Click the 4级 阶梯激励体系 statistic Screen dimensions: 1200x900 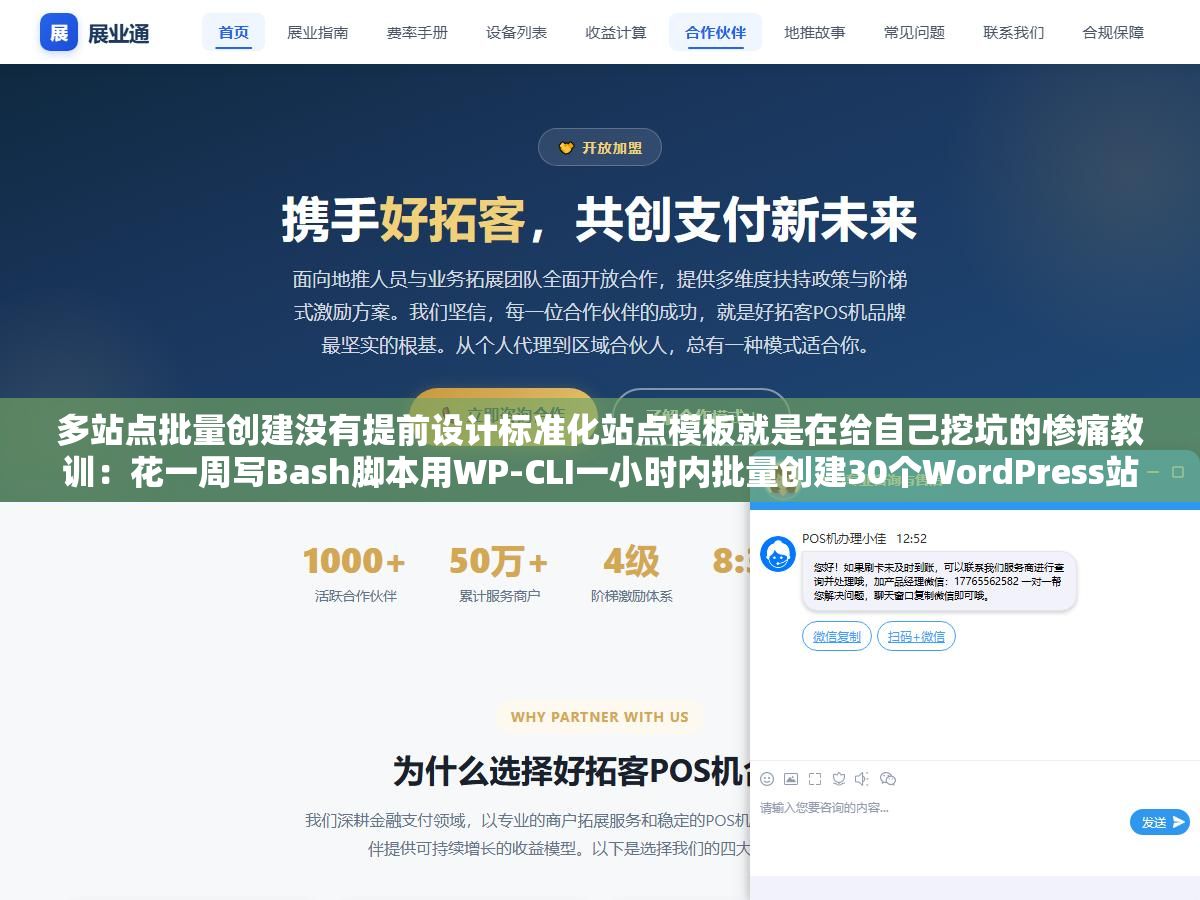[x=631, y=574]
